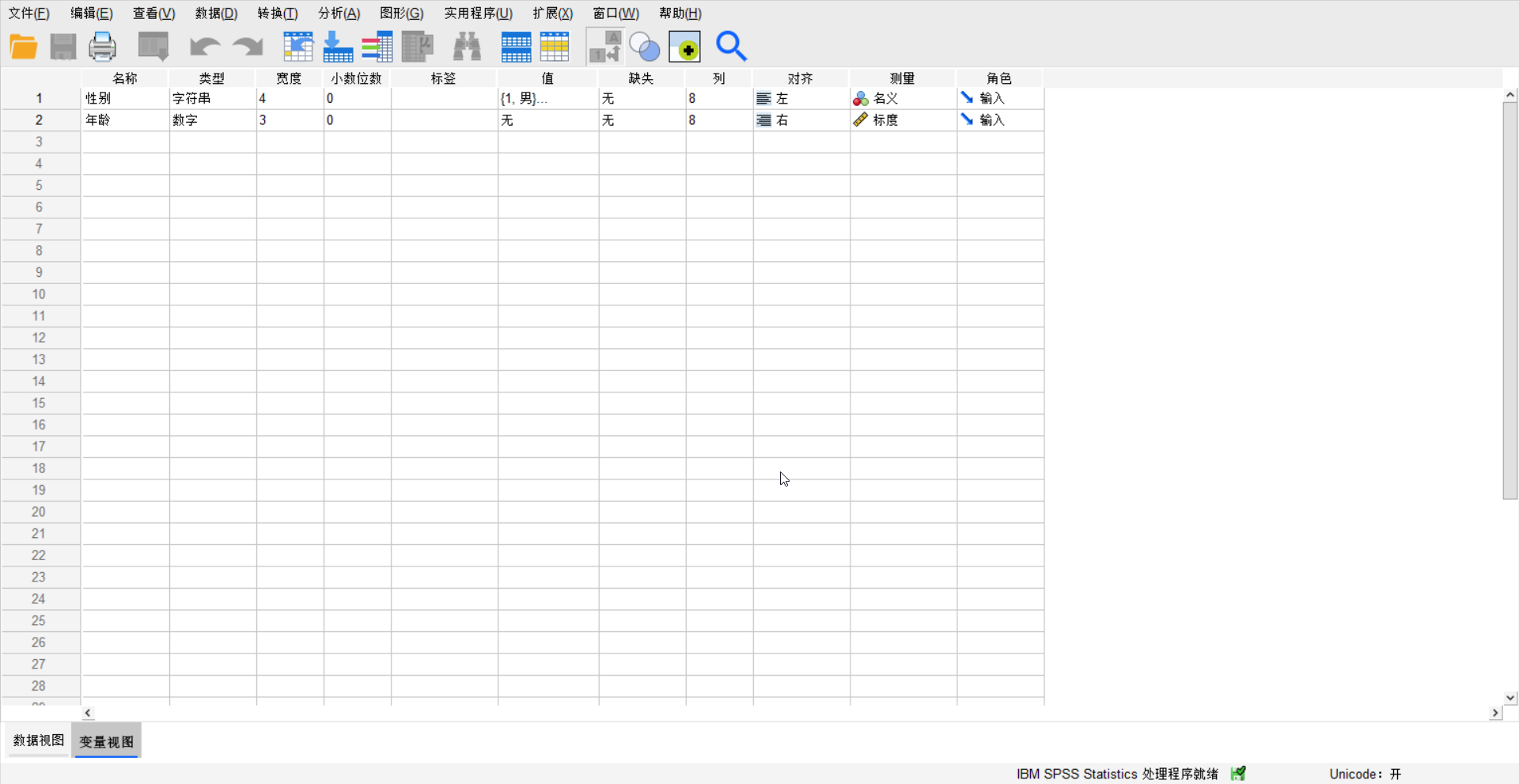Click the 名义 measure cell
Screen dimensions: 1519x784
(x=903, y=99)
